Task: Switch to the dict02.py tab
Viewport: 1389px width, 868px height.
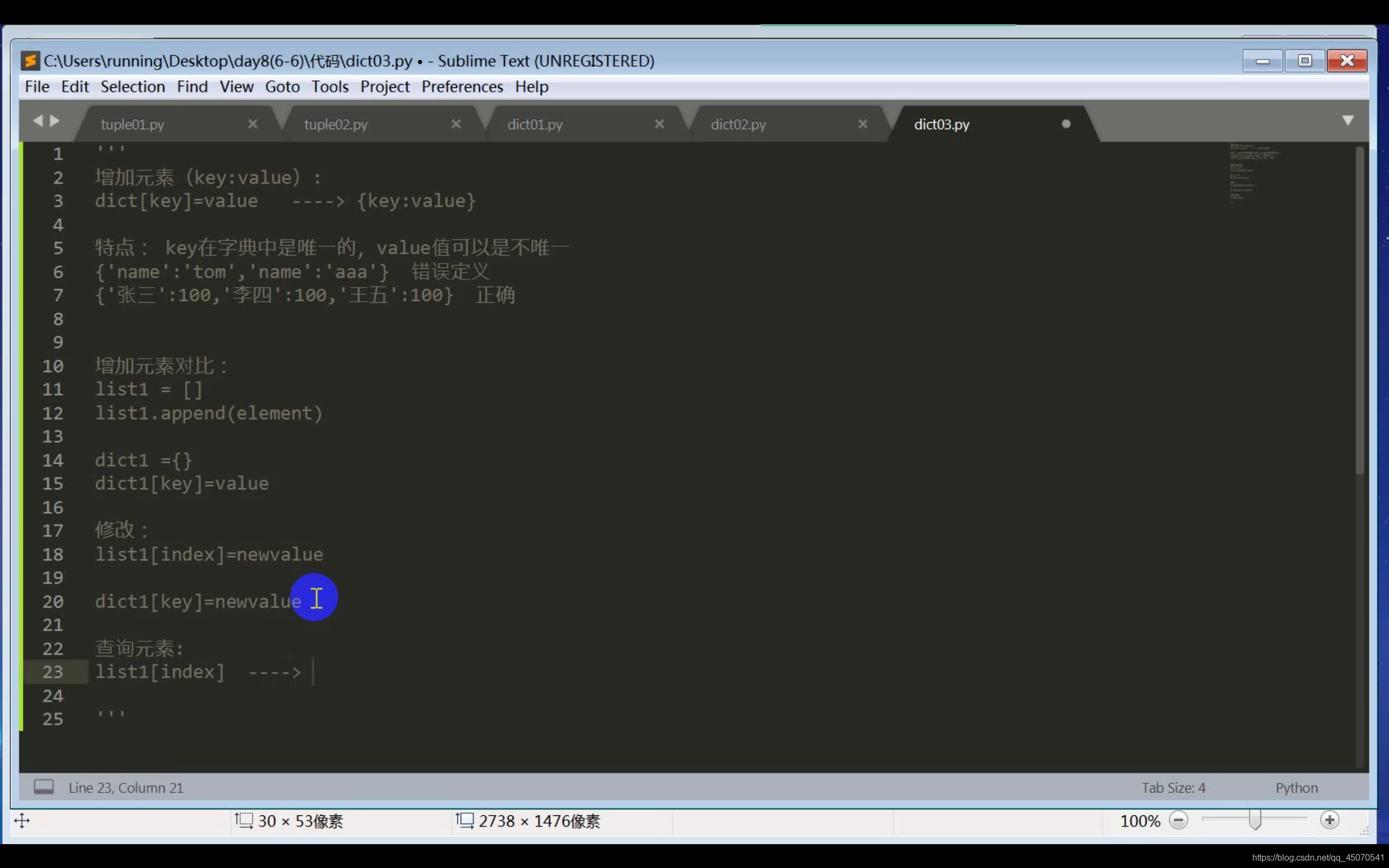Action: point(738,125)
